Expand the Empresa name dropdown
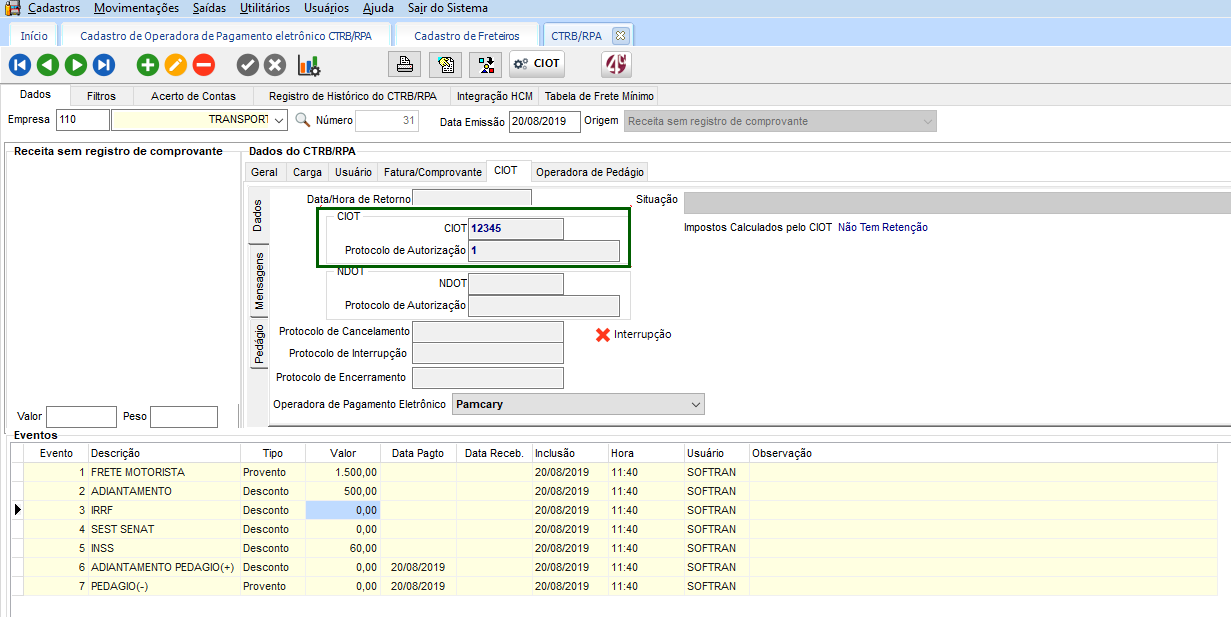This screenshot has height=617, width=1231. pyautogui.click(x=278, y=121)
